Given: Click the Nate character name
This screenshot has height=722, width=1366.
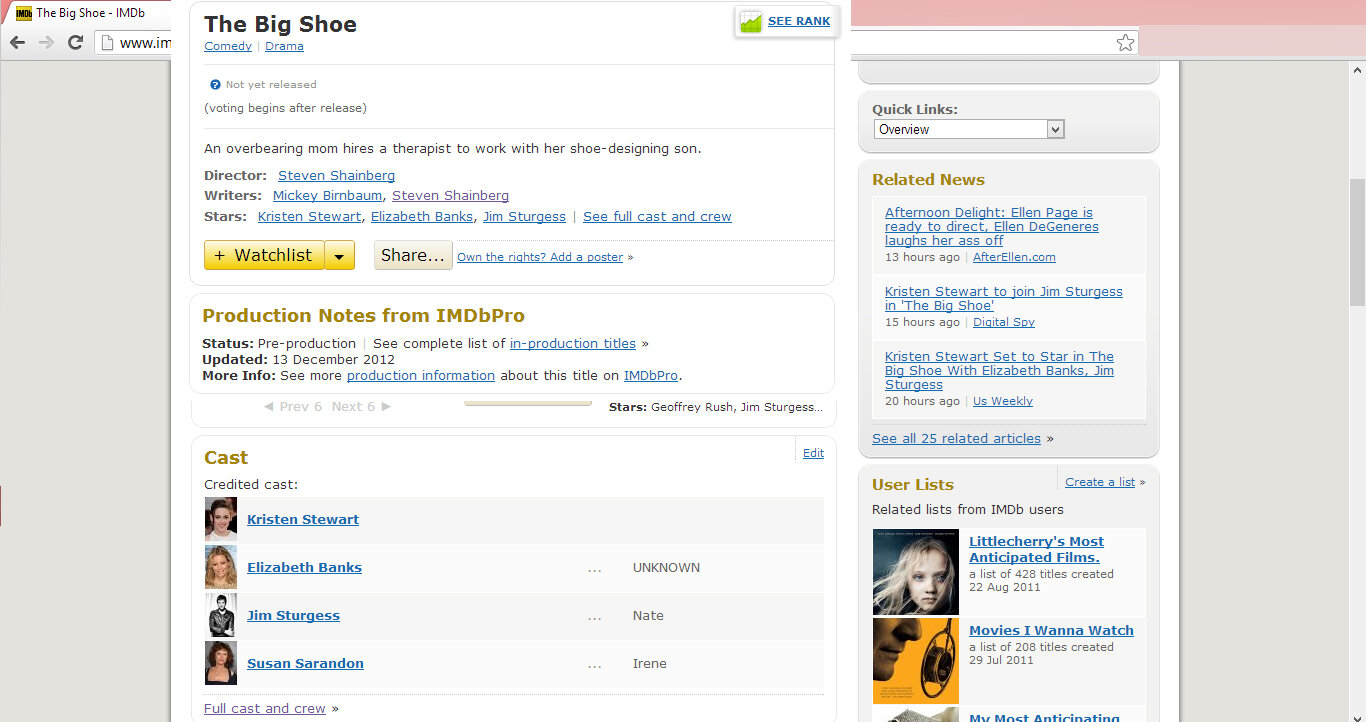Looking at the screenshot, I should [x=648, y=616].
